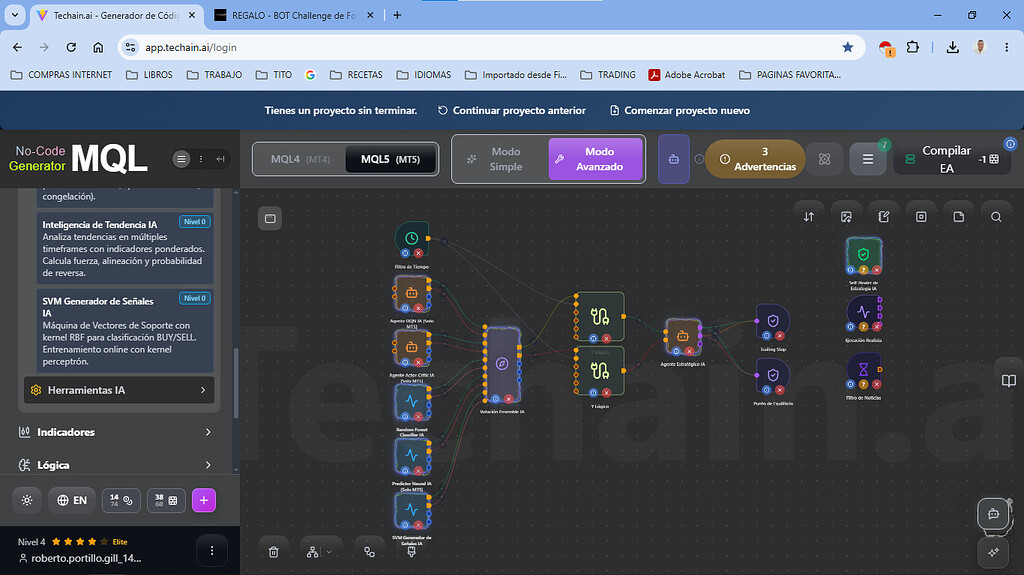Open a new browser tab
This screenshot has width=1024, height=575.
pyautogui.click(x=397, y=15)
